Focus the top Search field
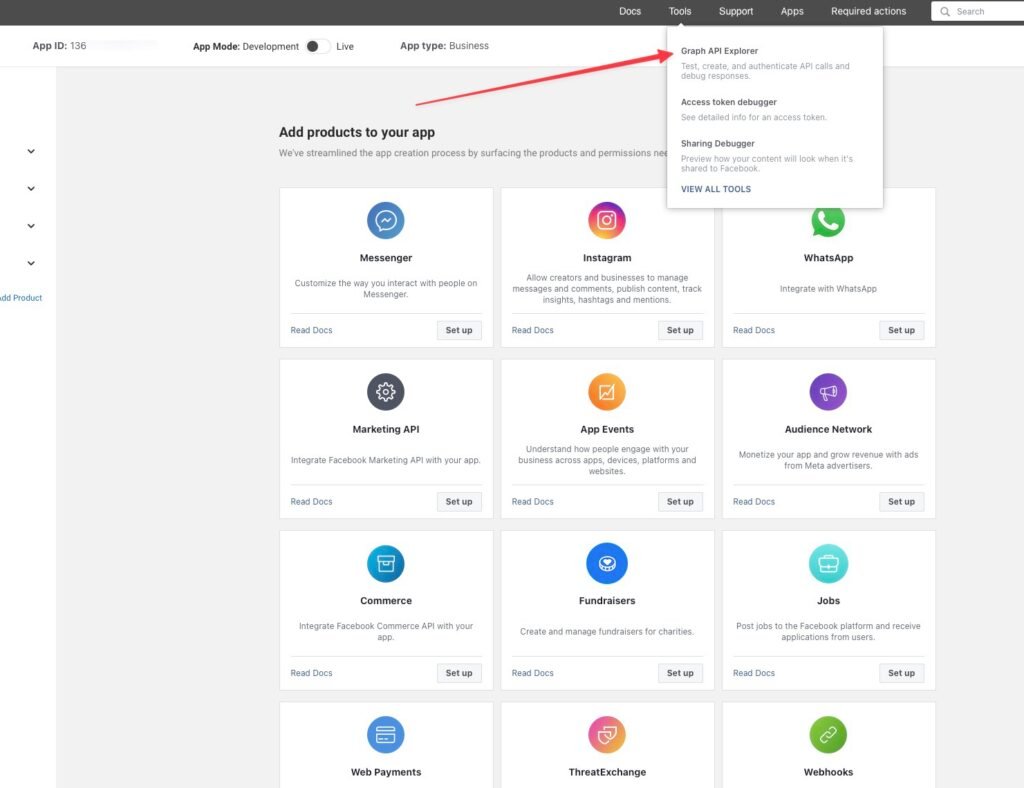 978,11
